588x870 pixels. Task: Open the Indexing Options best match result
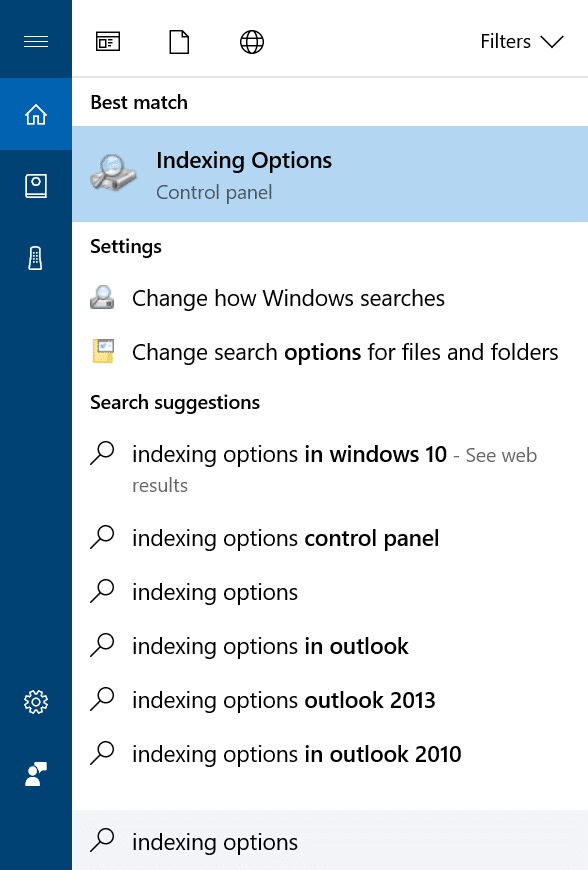pyautogui.click(x=330, y=174)
